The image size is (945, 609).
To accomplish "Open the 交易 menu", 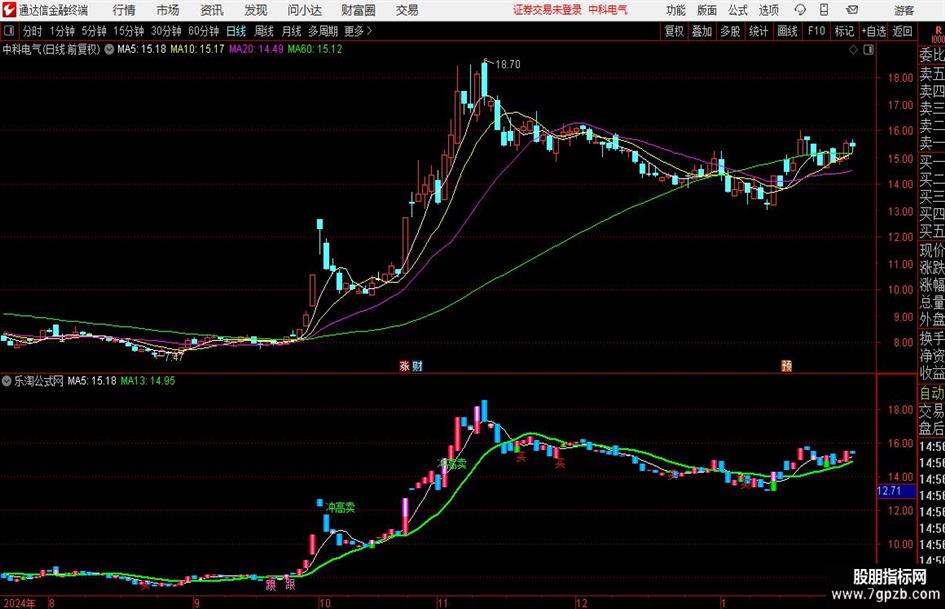I will click(407, 10).
